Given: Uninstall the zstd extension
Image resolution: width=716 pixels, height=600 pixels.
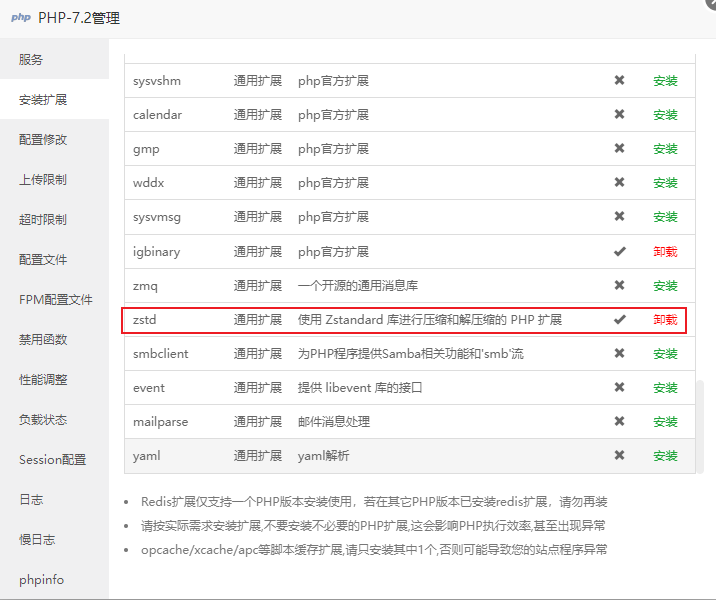Looking at the screenshot, I should click(x=665, y=320).
